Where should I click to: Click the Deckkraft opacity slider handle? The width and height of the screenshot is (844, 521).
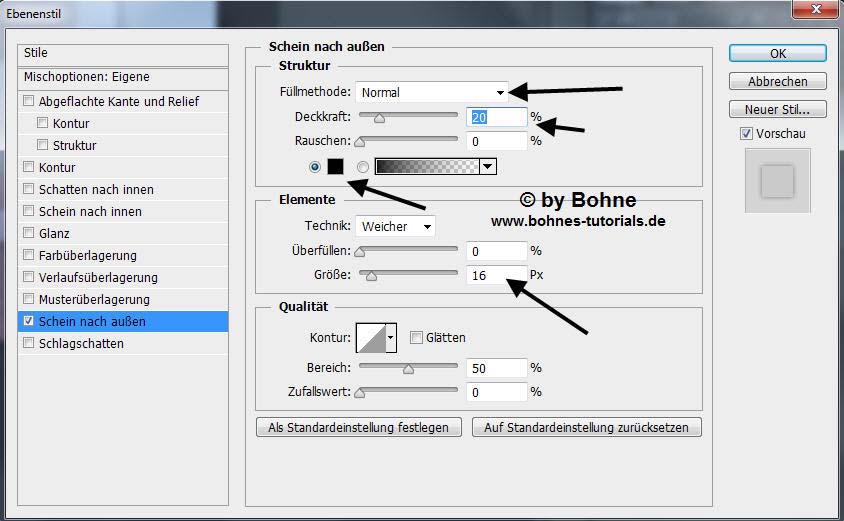[379, 118]
